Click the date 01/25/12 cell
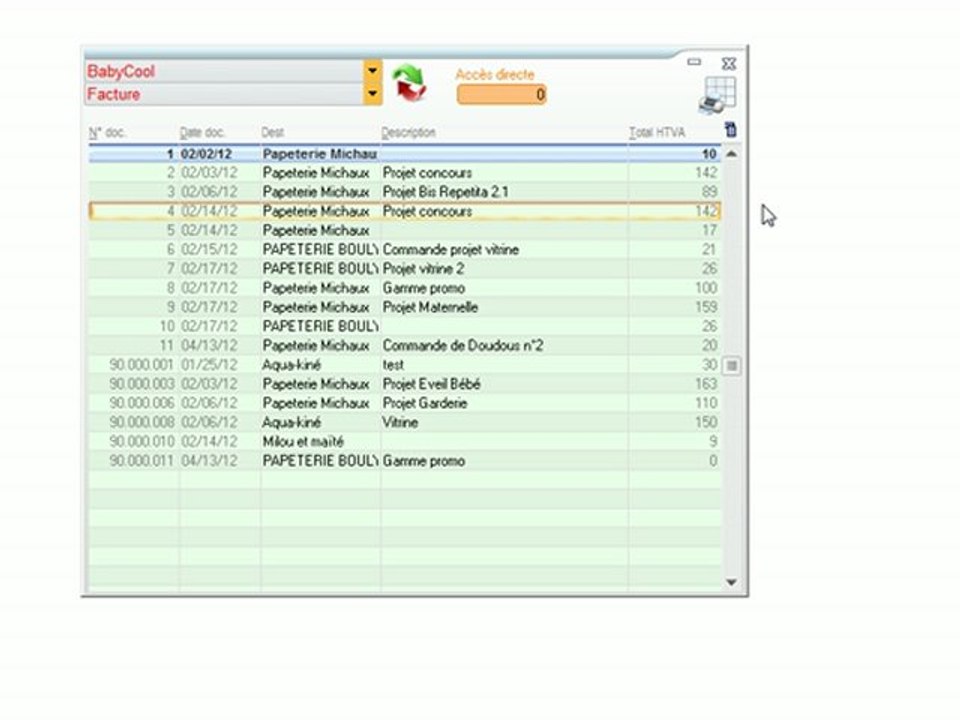The width and height of the screenshot is (960, 720). (209, 365)
